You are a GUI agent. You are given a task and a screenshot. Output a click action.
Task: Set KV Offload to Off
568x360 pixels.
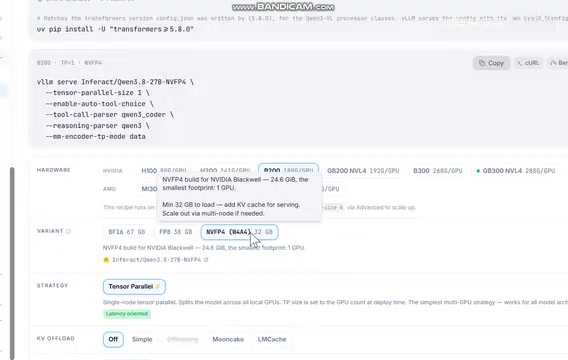point(113,339)
